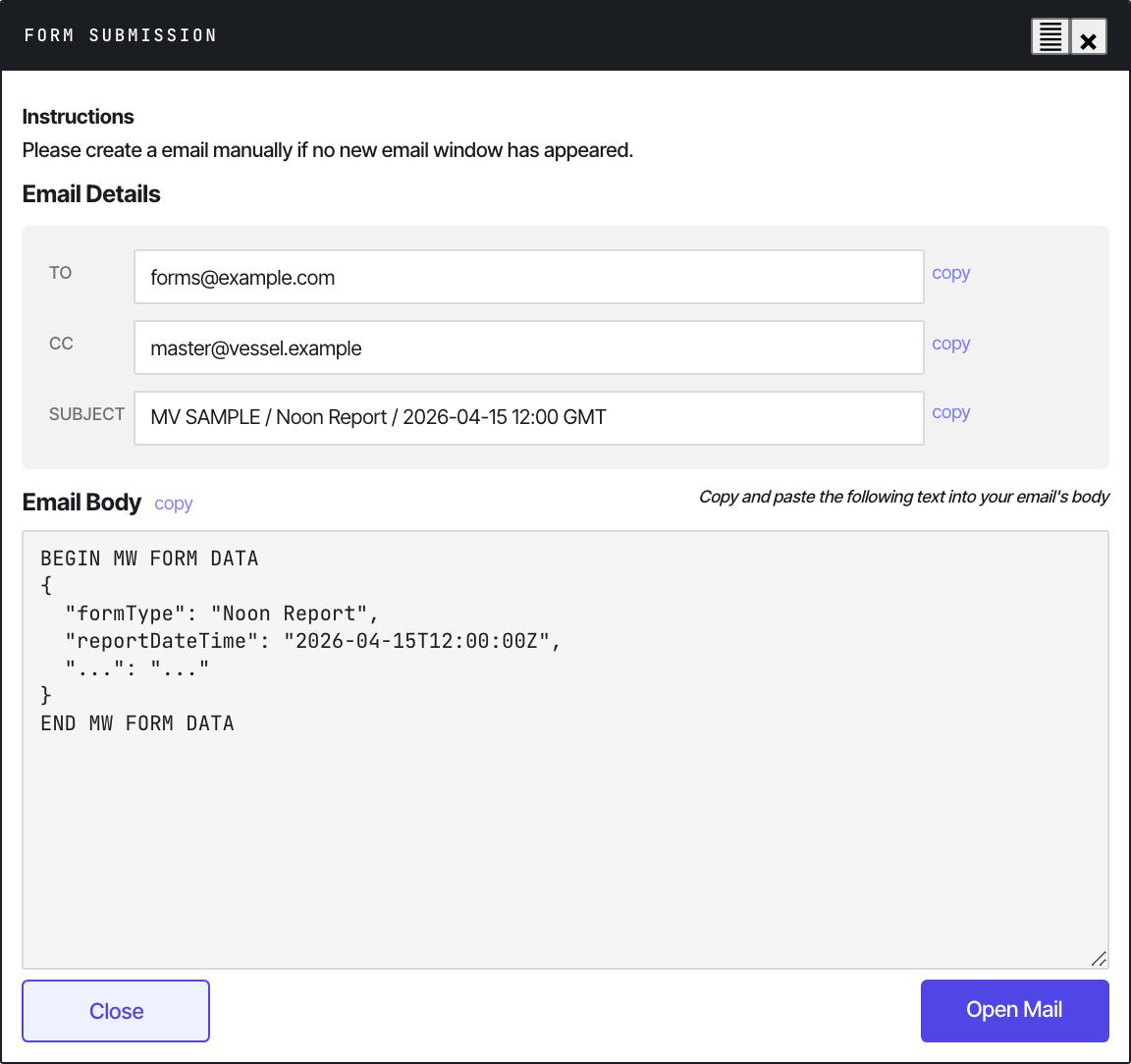
Task: Click the "formType": "Noon Report" line
Action: pos(222,613)
